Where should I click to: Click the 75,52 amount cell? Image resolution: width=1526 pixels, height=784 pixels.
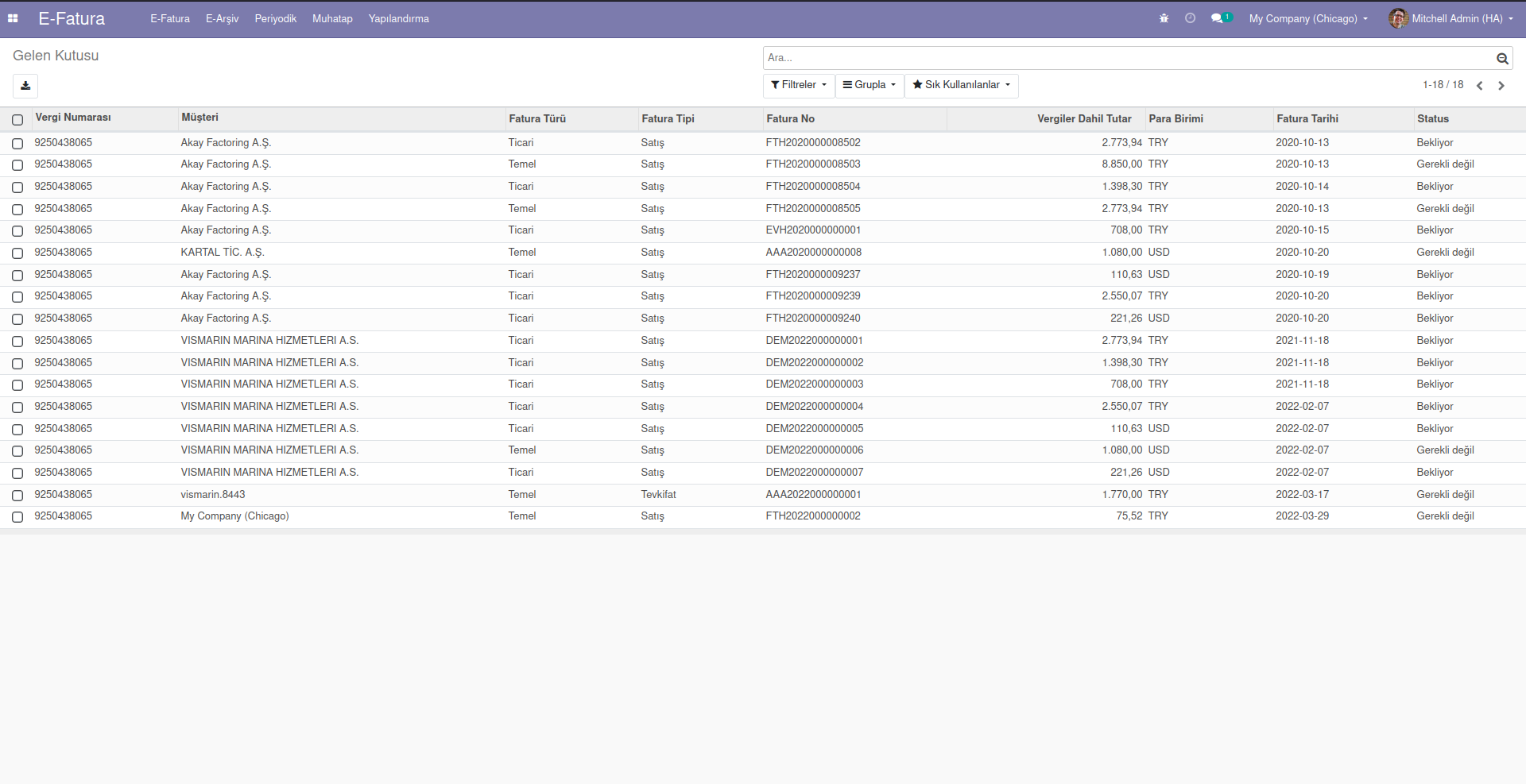(x=1129, y=516)
